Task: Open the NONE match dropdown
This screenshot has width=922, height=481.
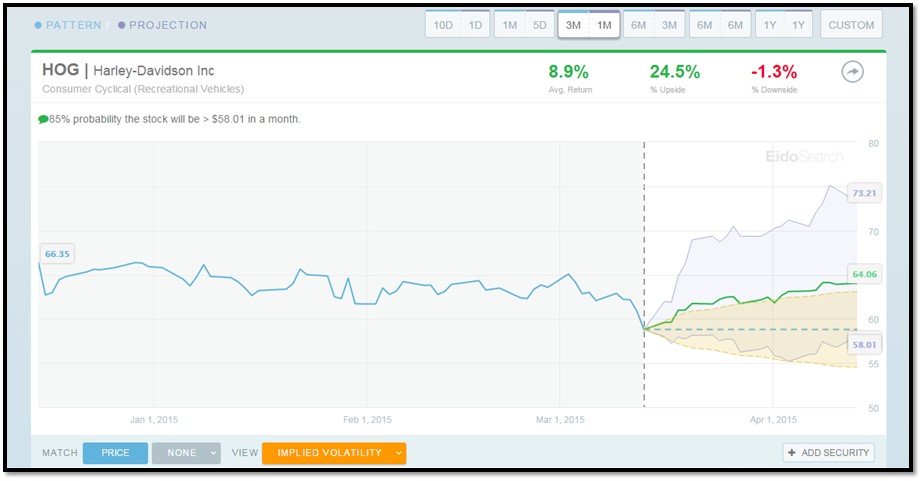Action: click(186, 453)
